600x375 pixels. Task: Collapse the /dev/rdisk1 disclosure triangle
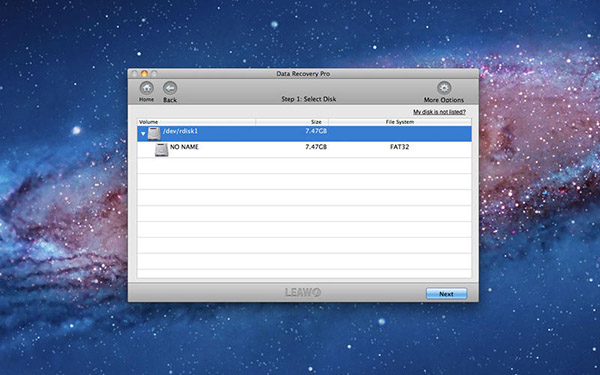143,134
